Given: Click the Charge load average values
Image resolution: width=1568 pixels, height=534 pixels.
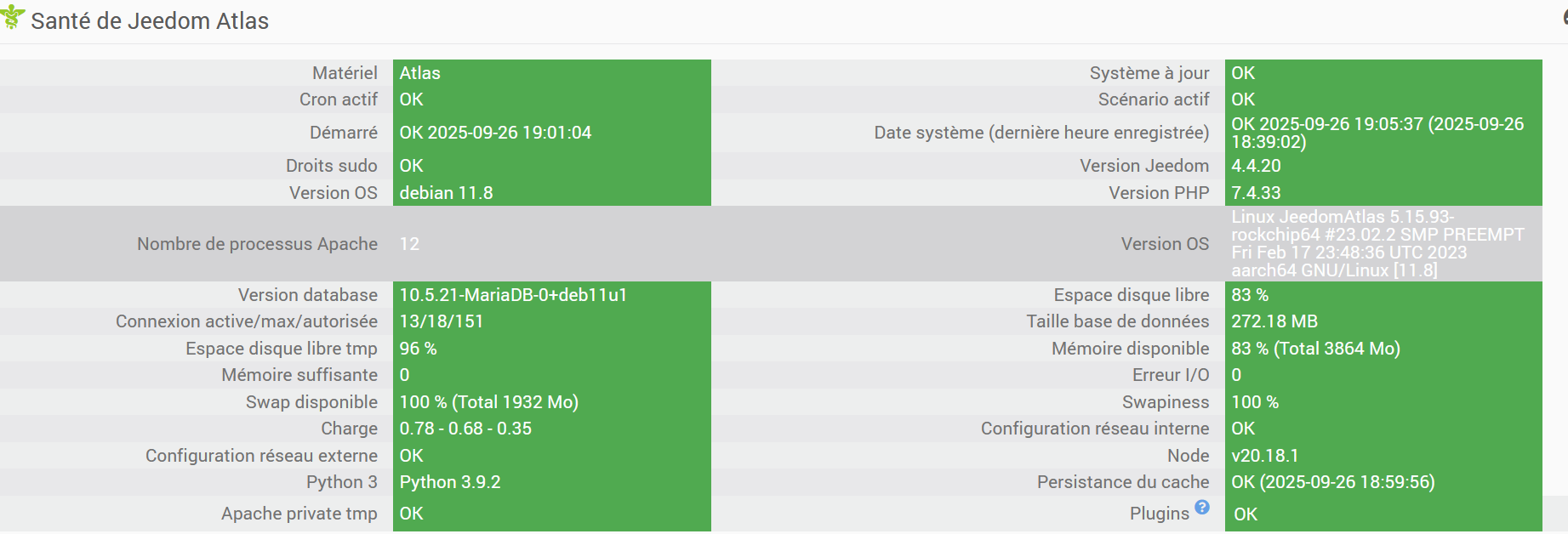Looking at the screenshot, I should [465, 429].
